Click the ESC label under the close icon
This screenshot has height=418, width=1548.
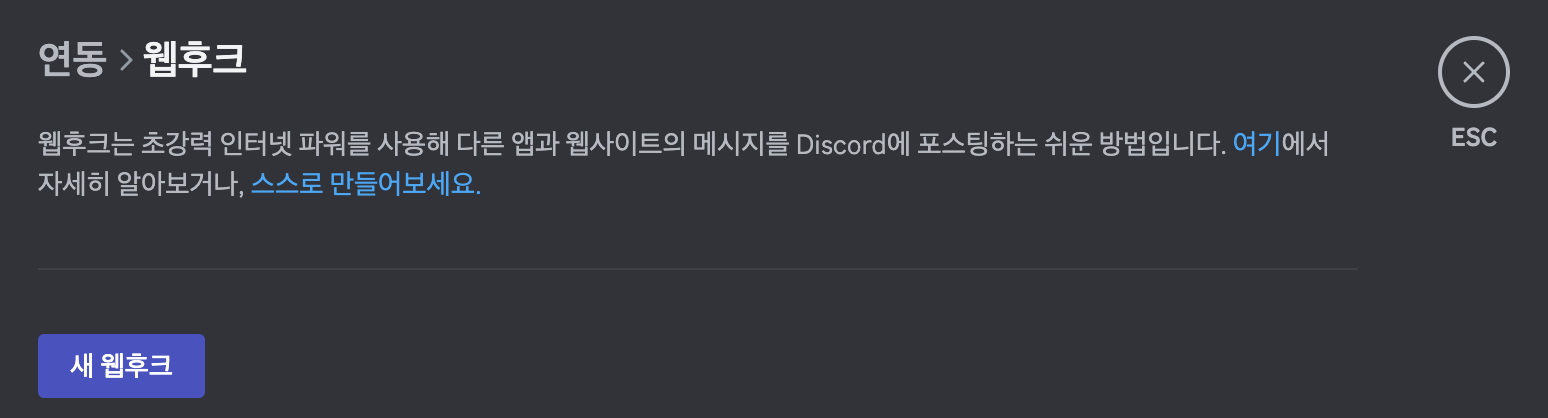pos(1474,138)
